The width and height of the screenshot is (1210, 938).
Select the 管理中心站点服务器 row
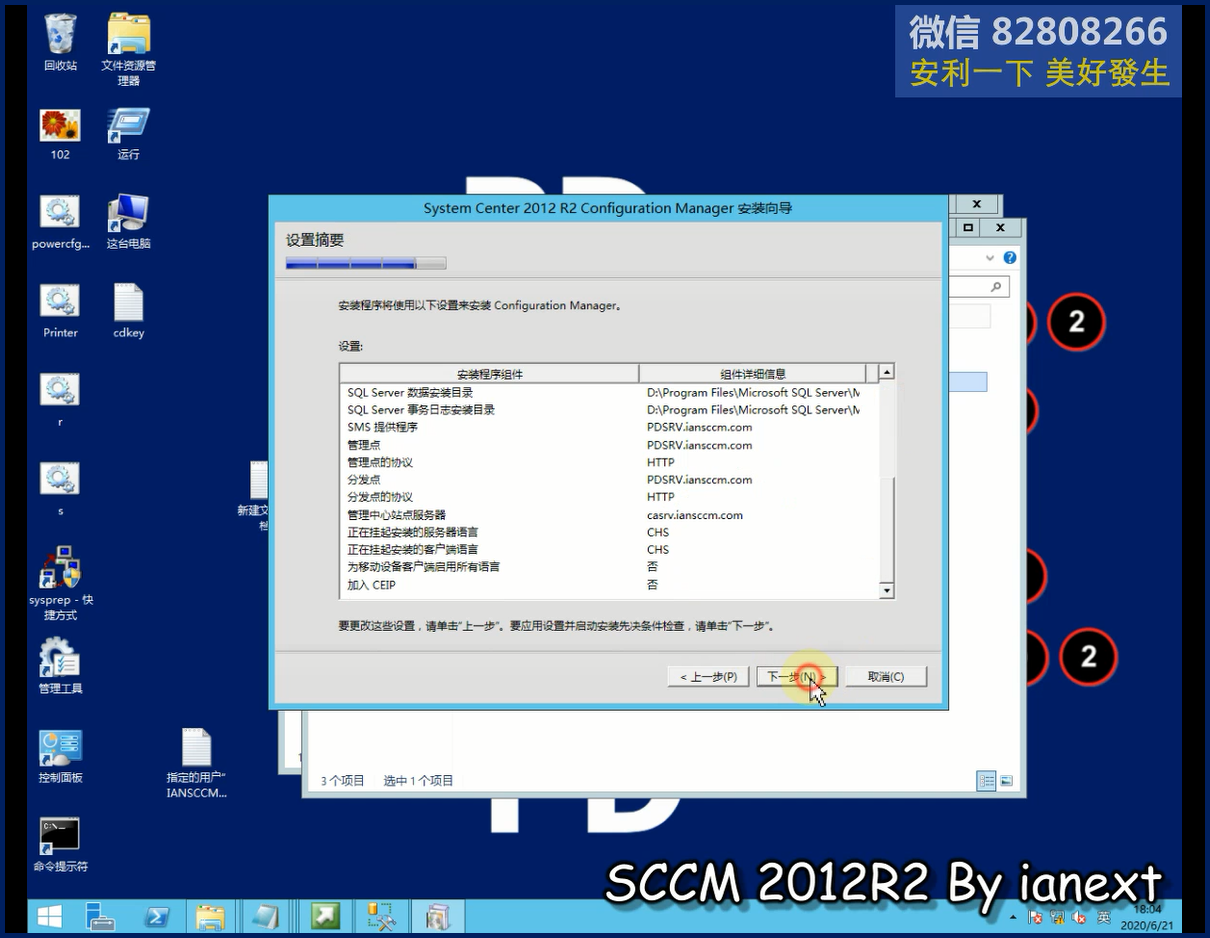pos(610,515)
